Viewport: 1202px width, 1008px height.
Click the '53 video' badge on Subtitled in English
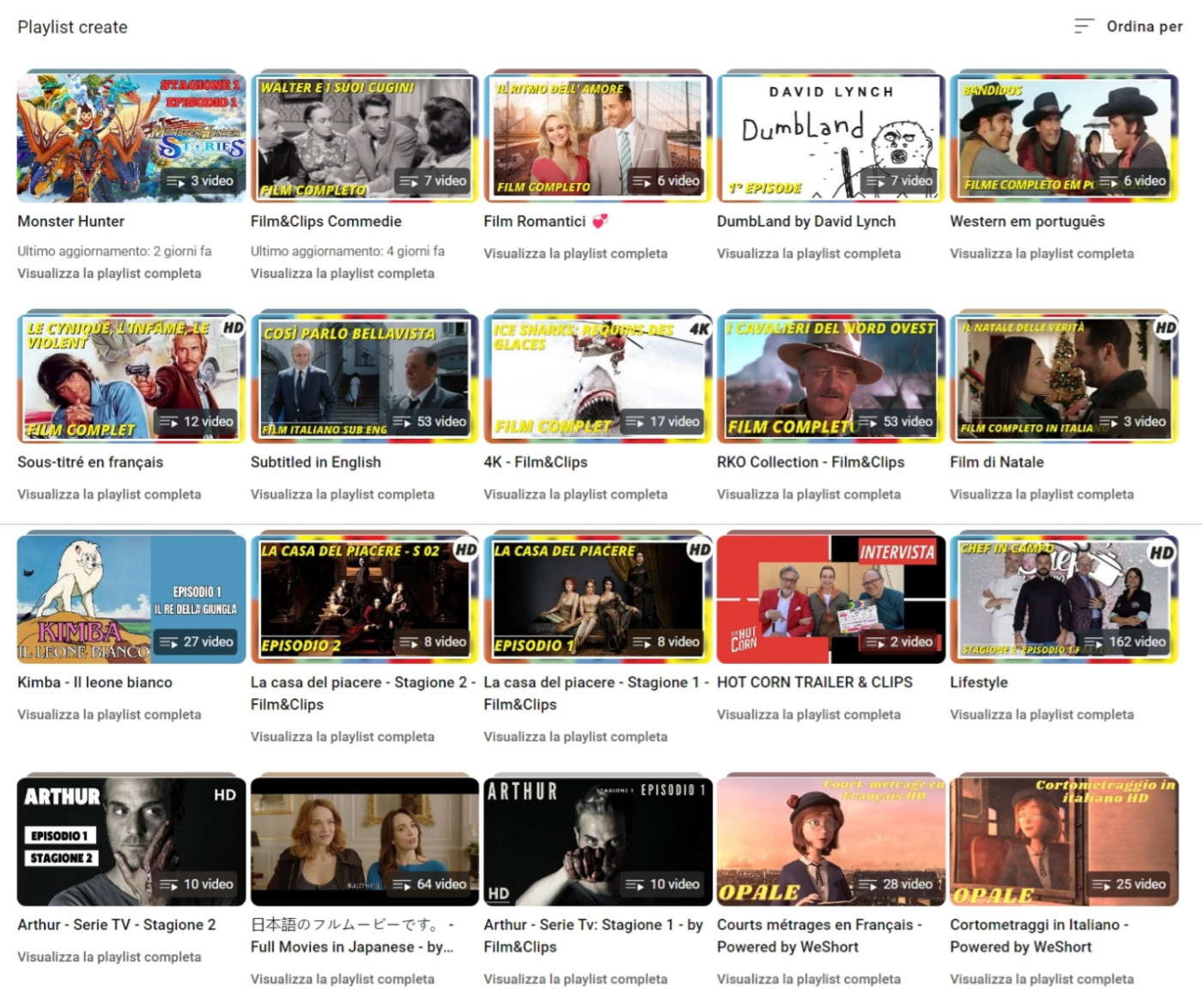click(430, 422)
